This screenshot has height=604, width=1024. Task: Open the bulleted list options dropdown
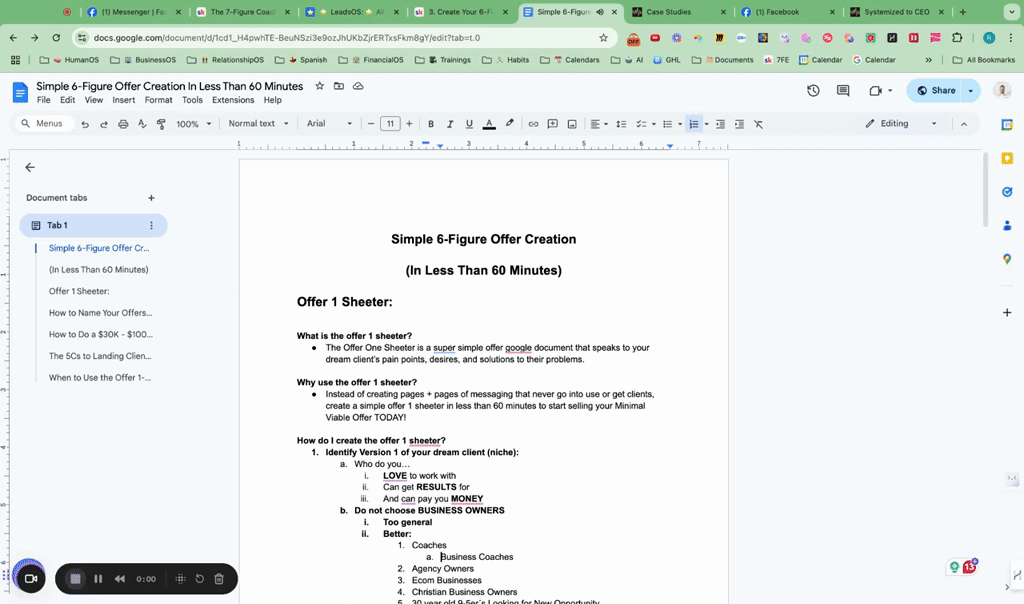680,124
